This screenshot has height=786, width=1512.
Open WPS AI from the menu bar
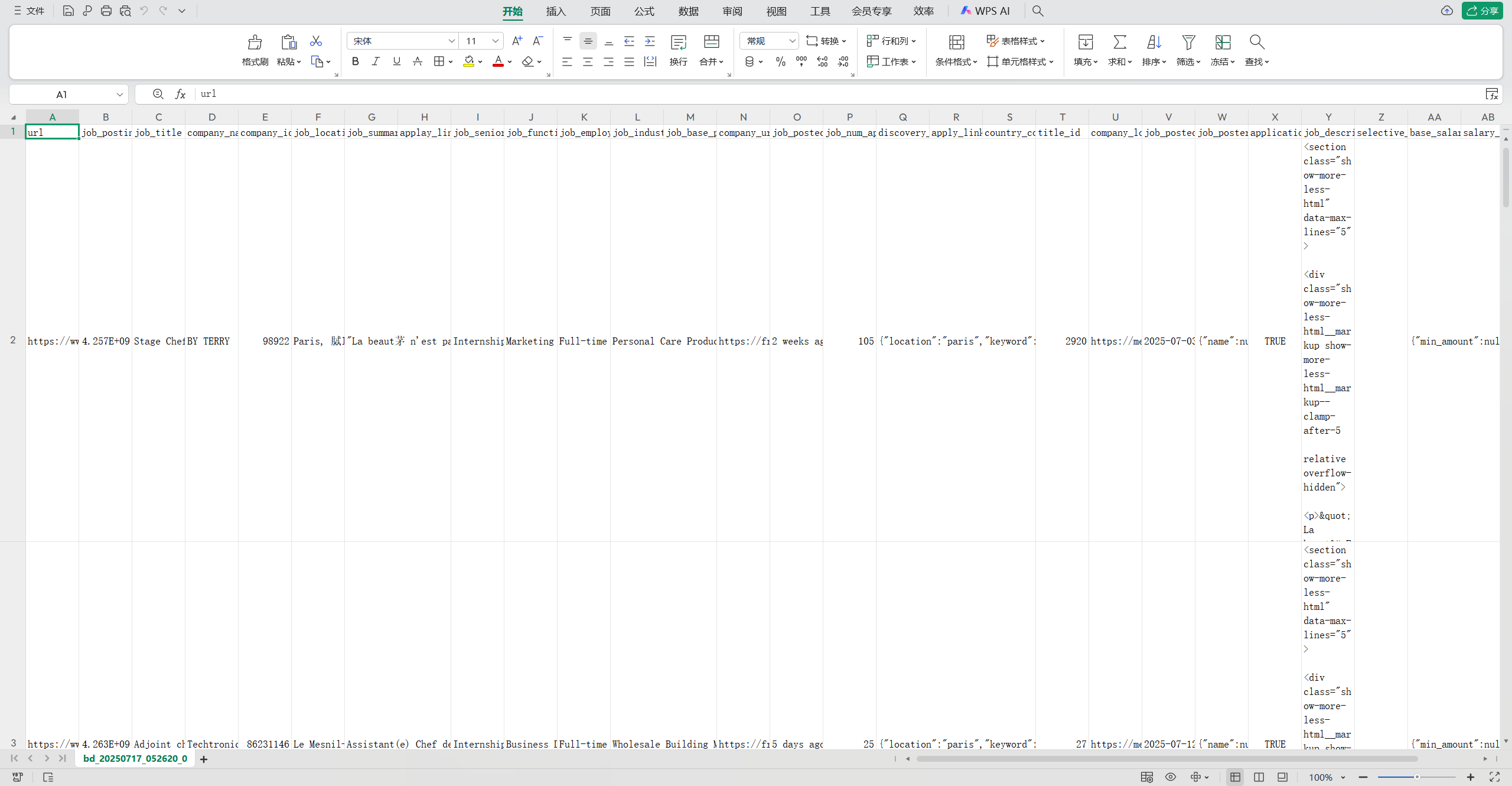click(x=985, y=11)
